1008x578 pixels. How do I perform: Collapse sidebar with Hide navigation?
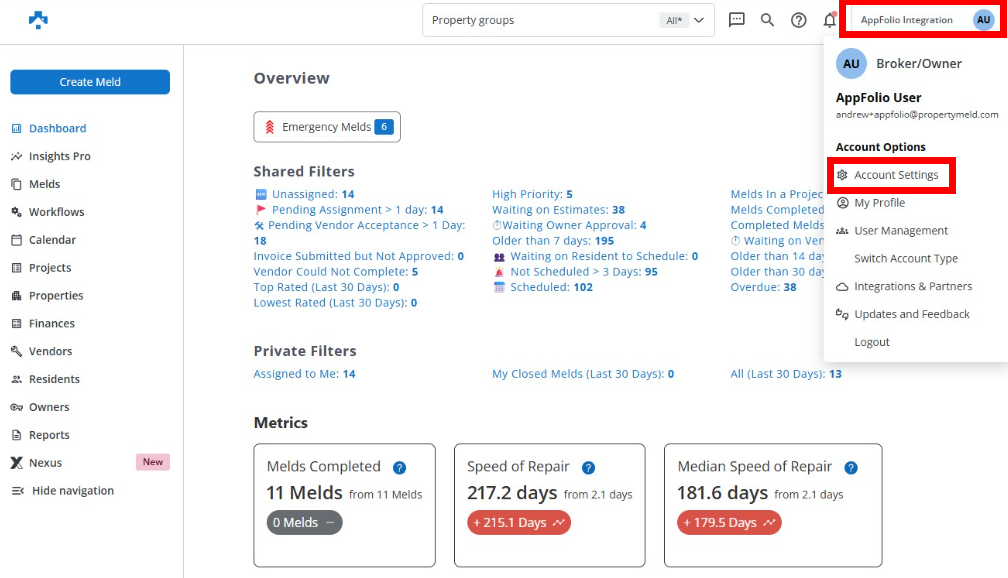coord(72,491)
